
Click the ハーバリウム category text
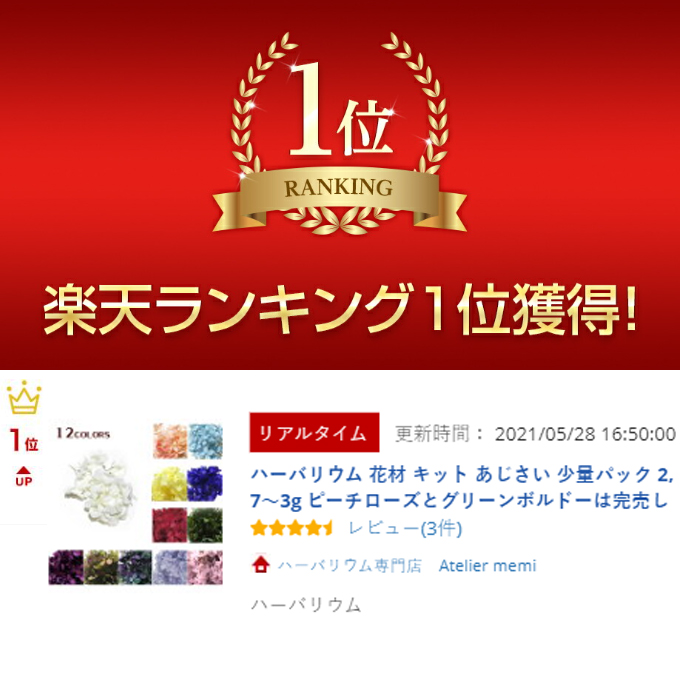pos(306,605)
